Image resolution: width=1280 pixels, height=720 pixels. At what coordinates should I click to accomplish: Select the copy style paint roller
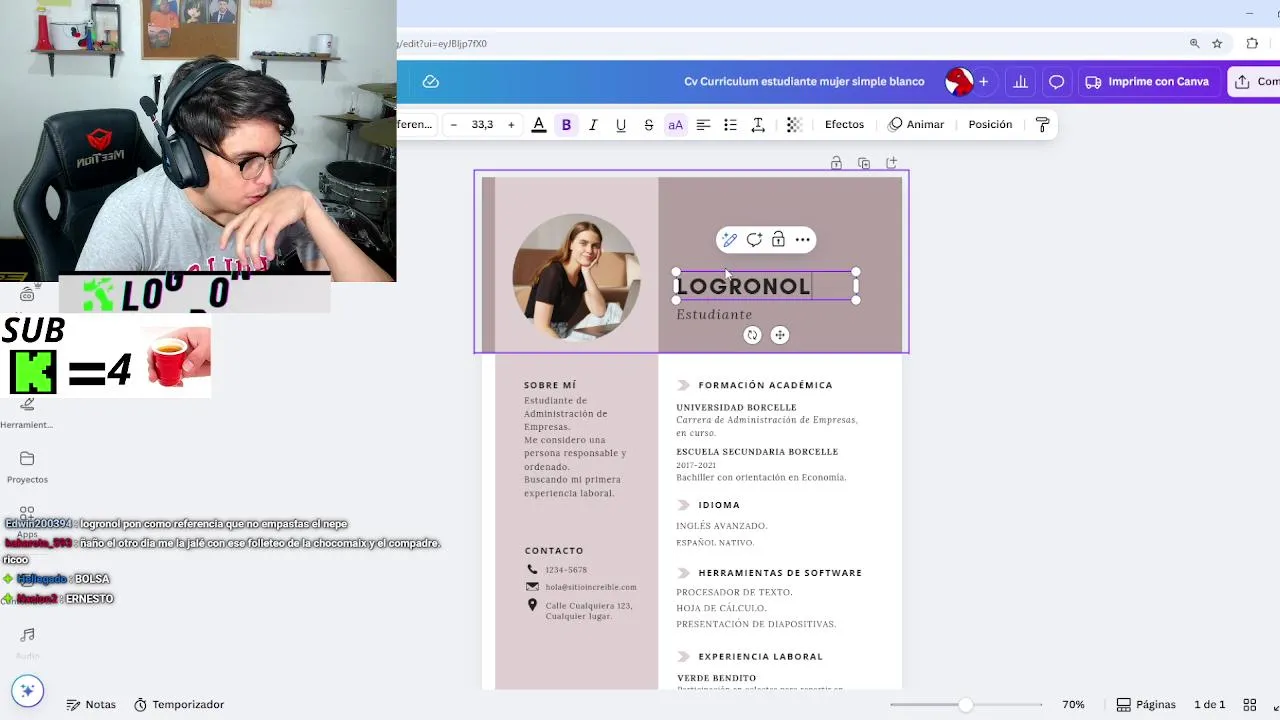[x=1042, y=125]
